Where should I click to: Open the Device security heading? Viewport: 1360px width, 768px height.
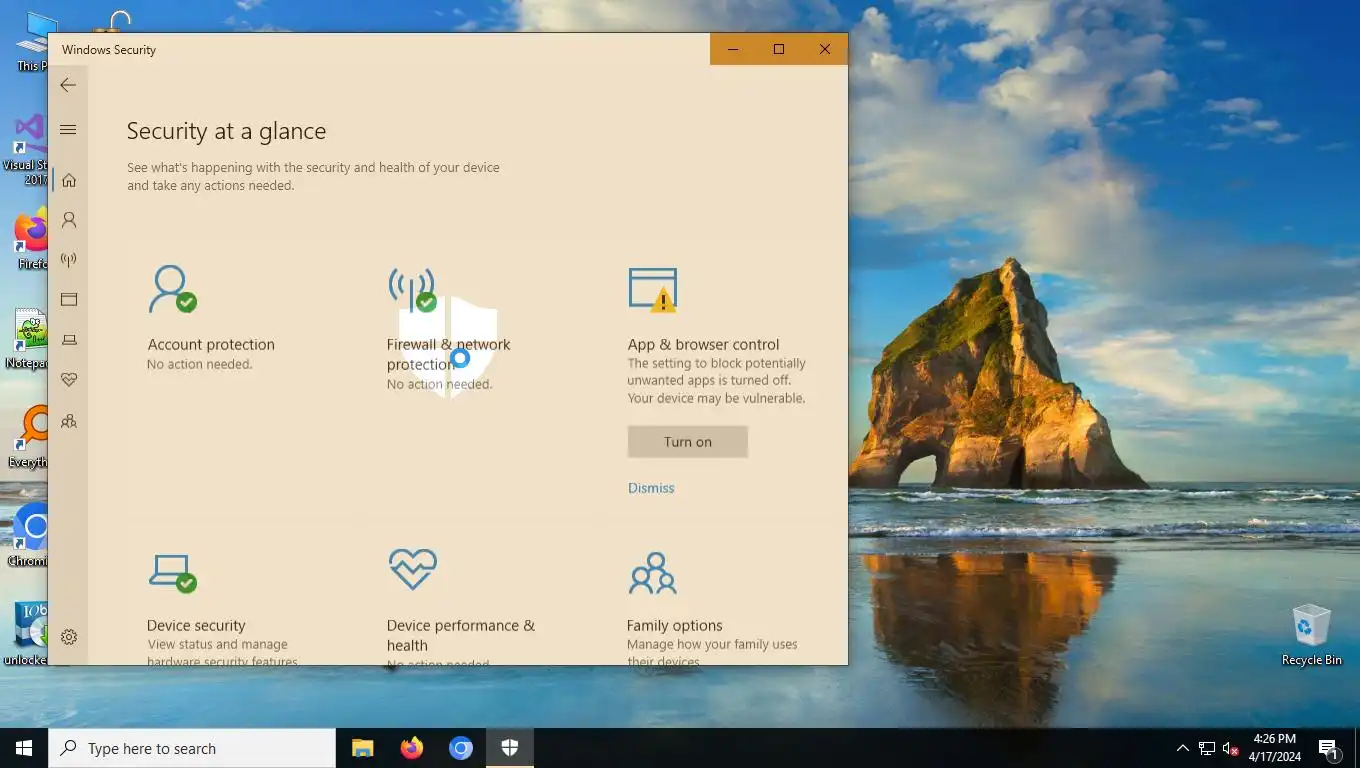point(196,625)
